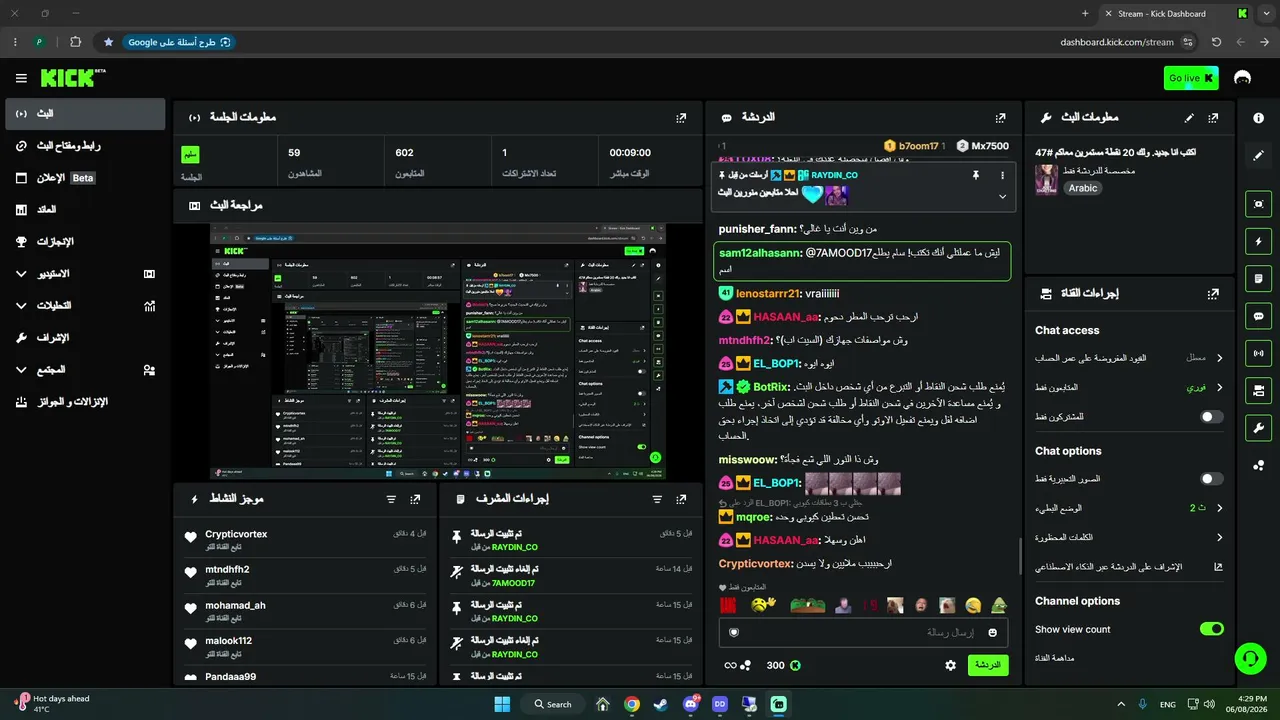Collapse the pinned message with its chevron

tap(1002, 196)
